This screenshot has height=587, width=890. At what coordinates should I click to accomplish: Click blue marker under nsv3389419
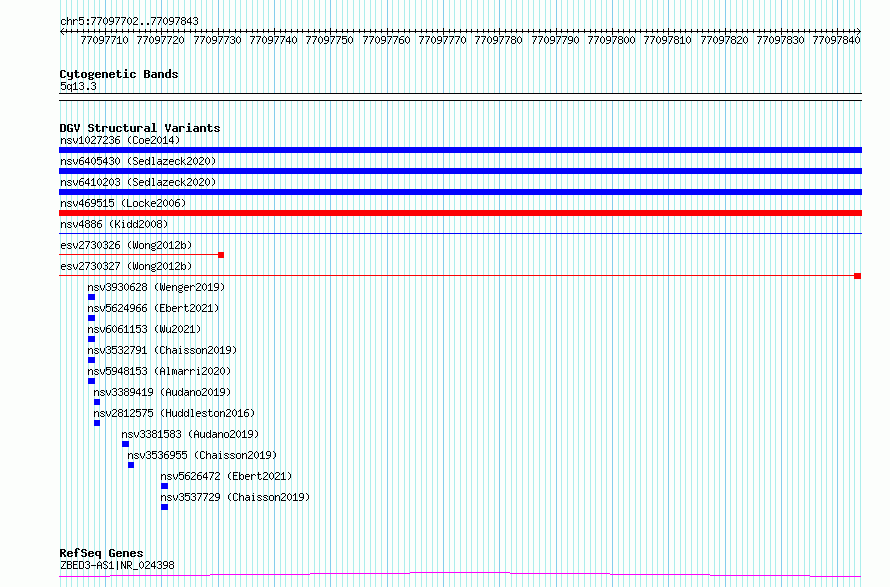click(97, 402)
